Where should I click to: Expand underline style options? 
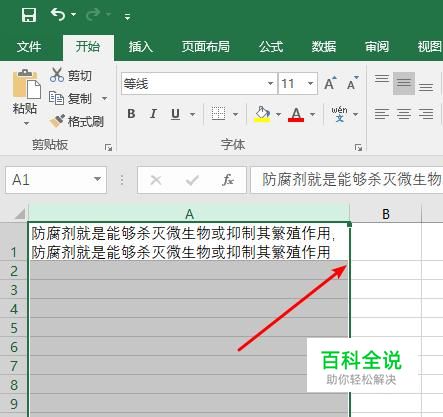192,114
